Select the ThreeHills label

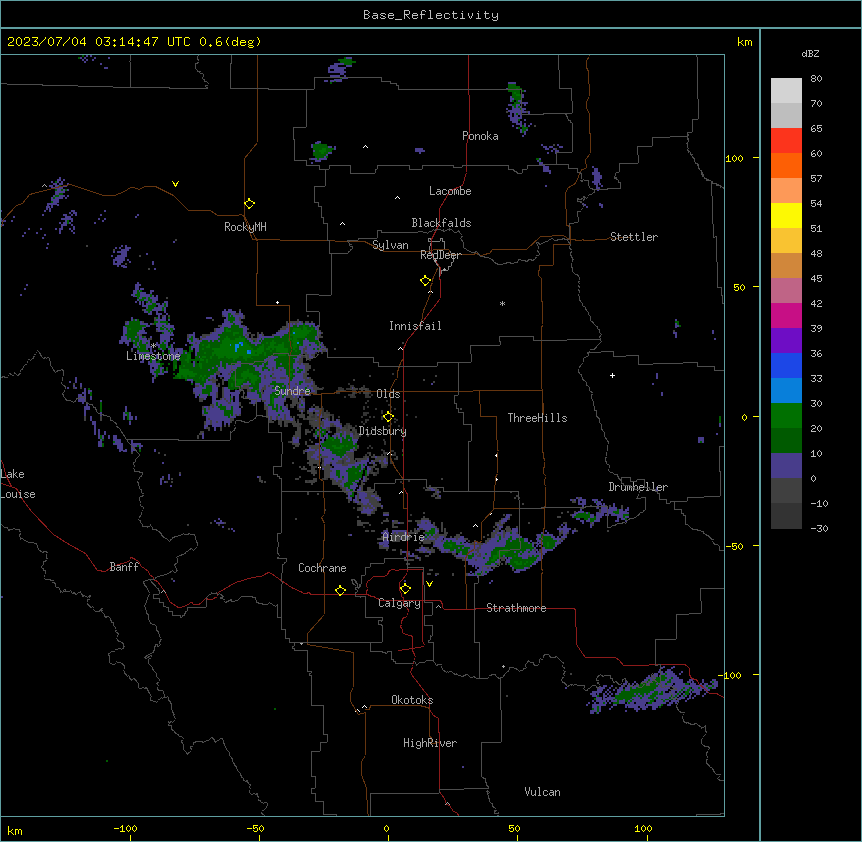point(537,418)
